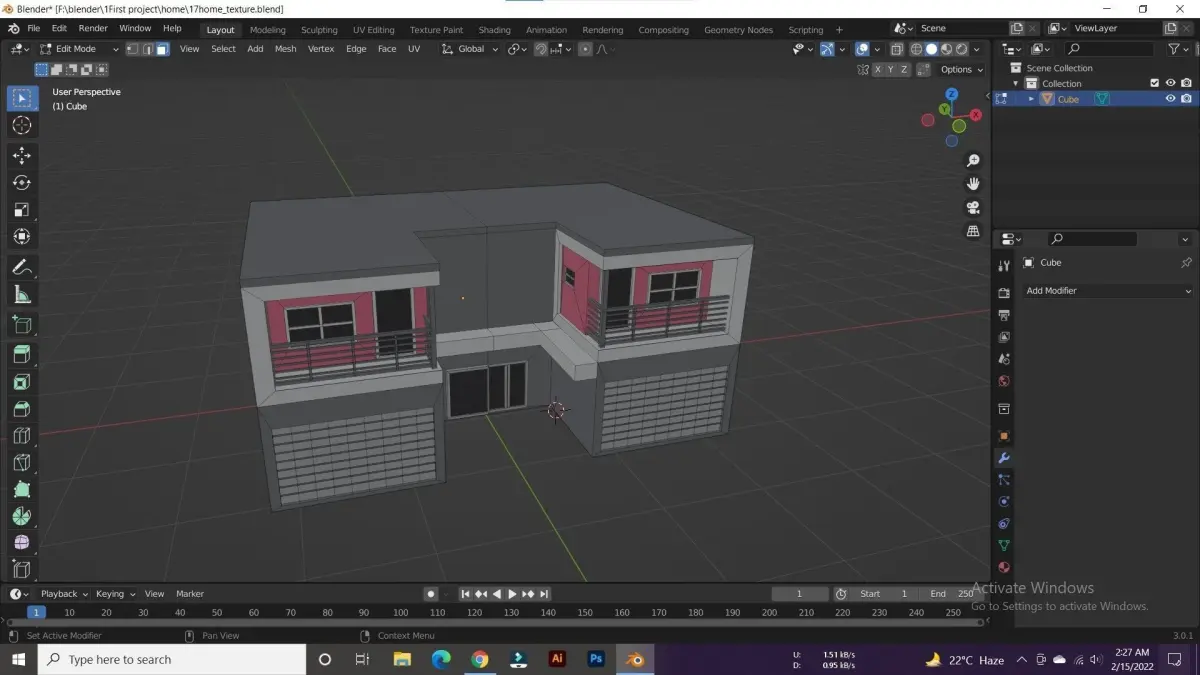Open the Mesh menu

coord(285,49)
